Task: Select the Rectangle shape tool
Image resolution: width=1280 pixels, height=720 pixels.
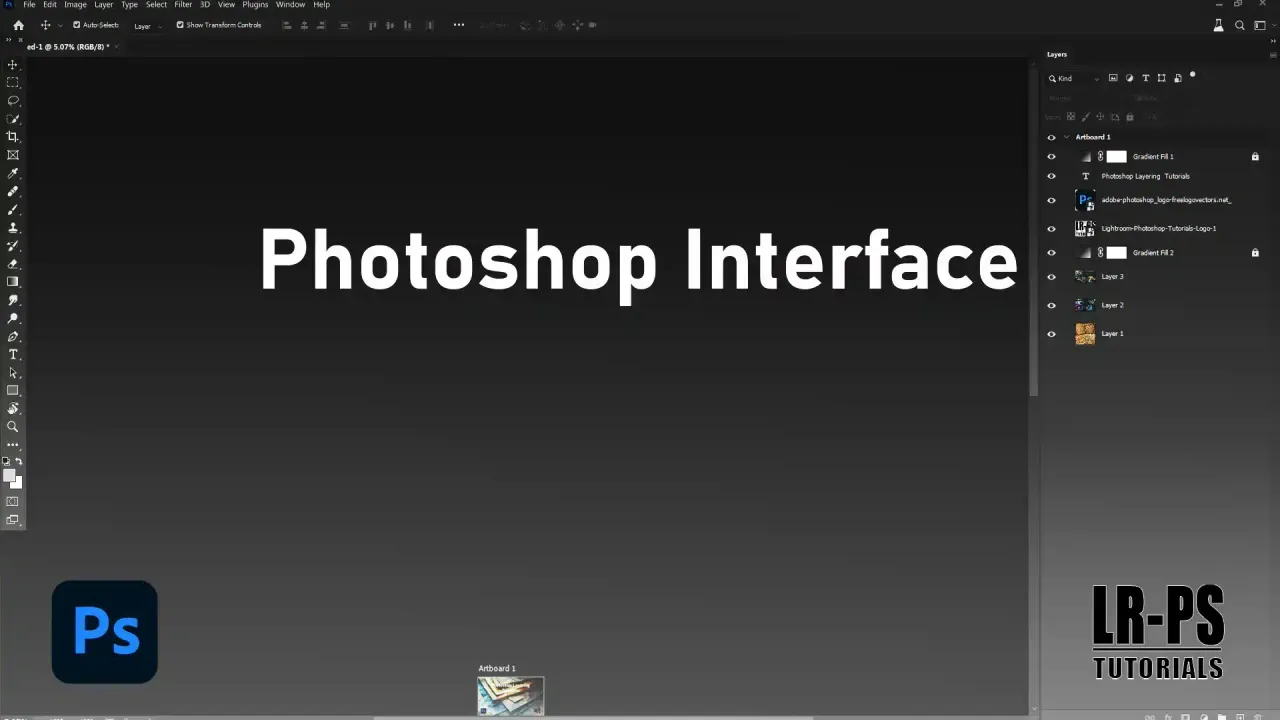Action: pos(13,391)
